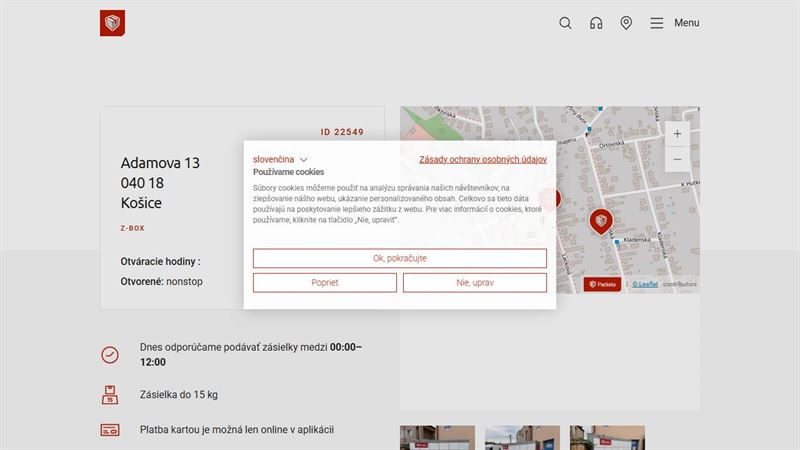The width and height of the screenshot is (800, 450).
Task: Open the hamburger Menu
Action: click(674, 23)
